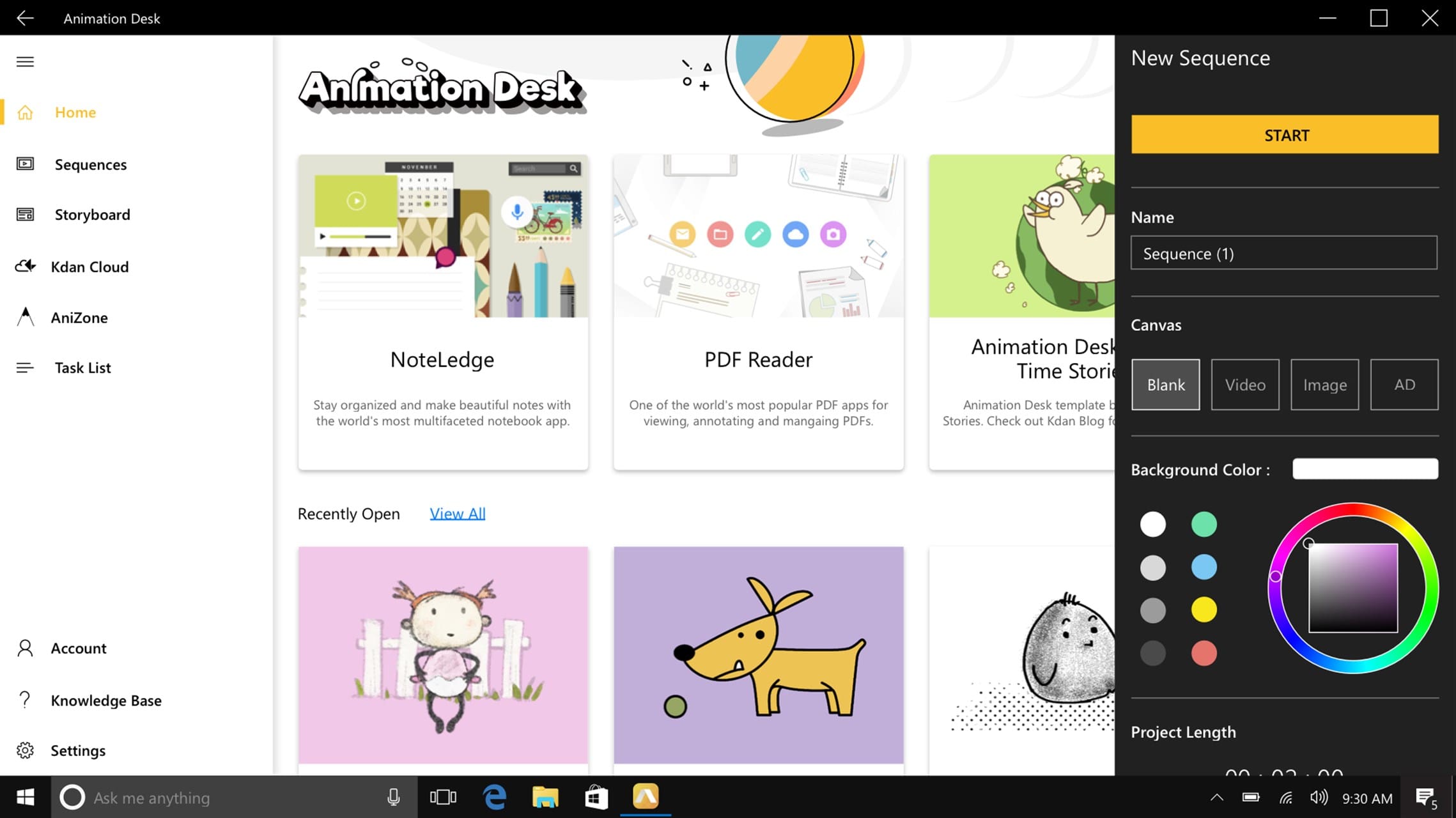Expand the navigation hamburger menu
This screenshot has height=818, width=1456.
[24, 61]
